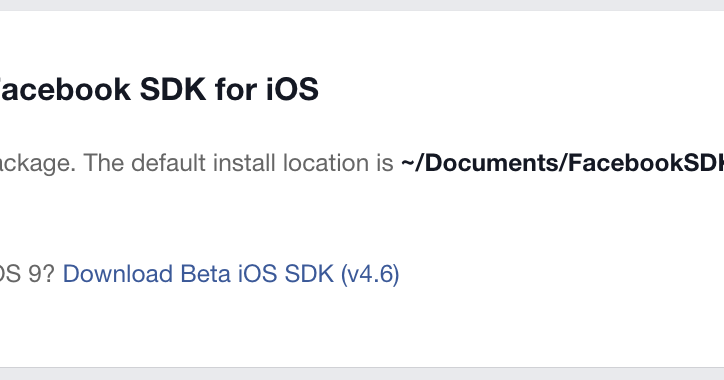This screenshot has width=724, height=380.
Task: Click the word 'SDK' in the heading
Action: pyautogui.click(x=173, y=89)
